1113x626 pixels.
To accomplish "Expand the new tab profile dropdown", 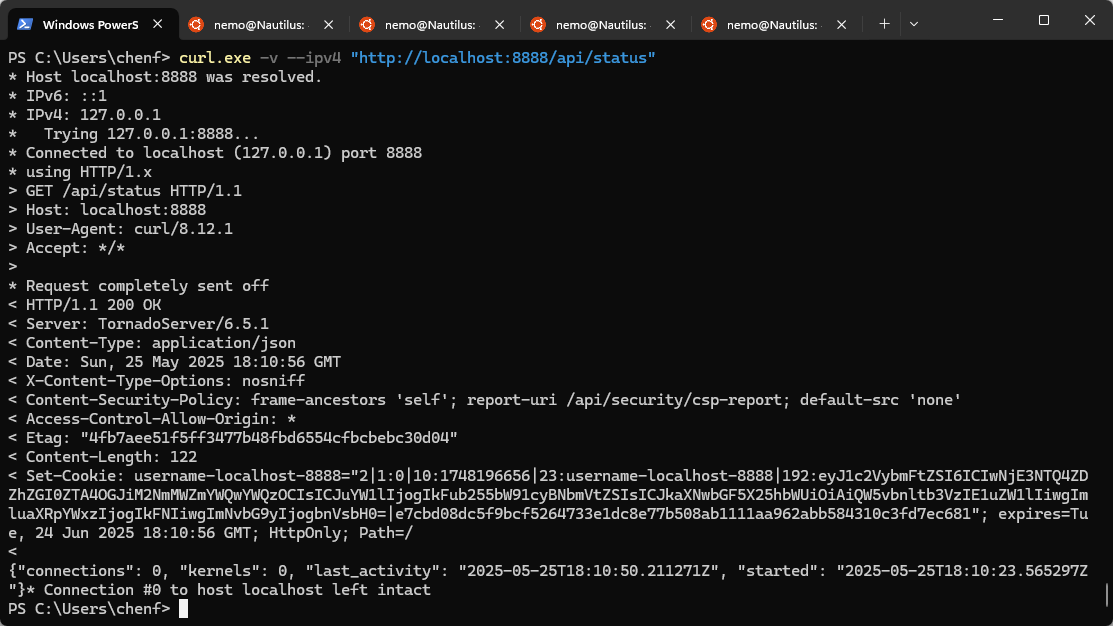I will point(914,24).
